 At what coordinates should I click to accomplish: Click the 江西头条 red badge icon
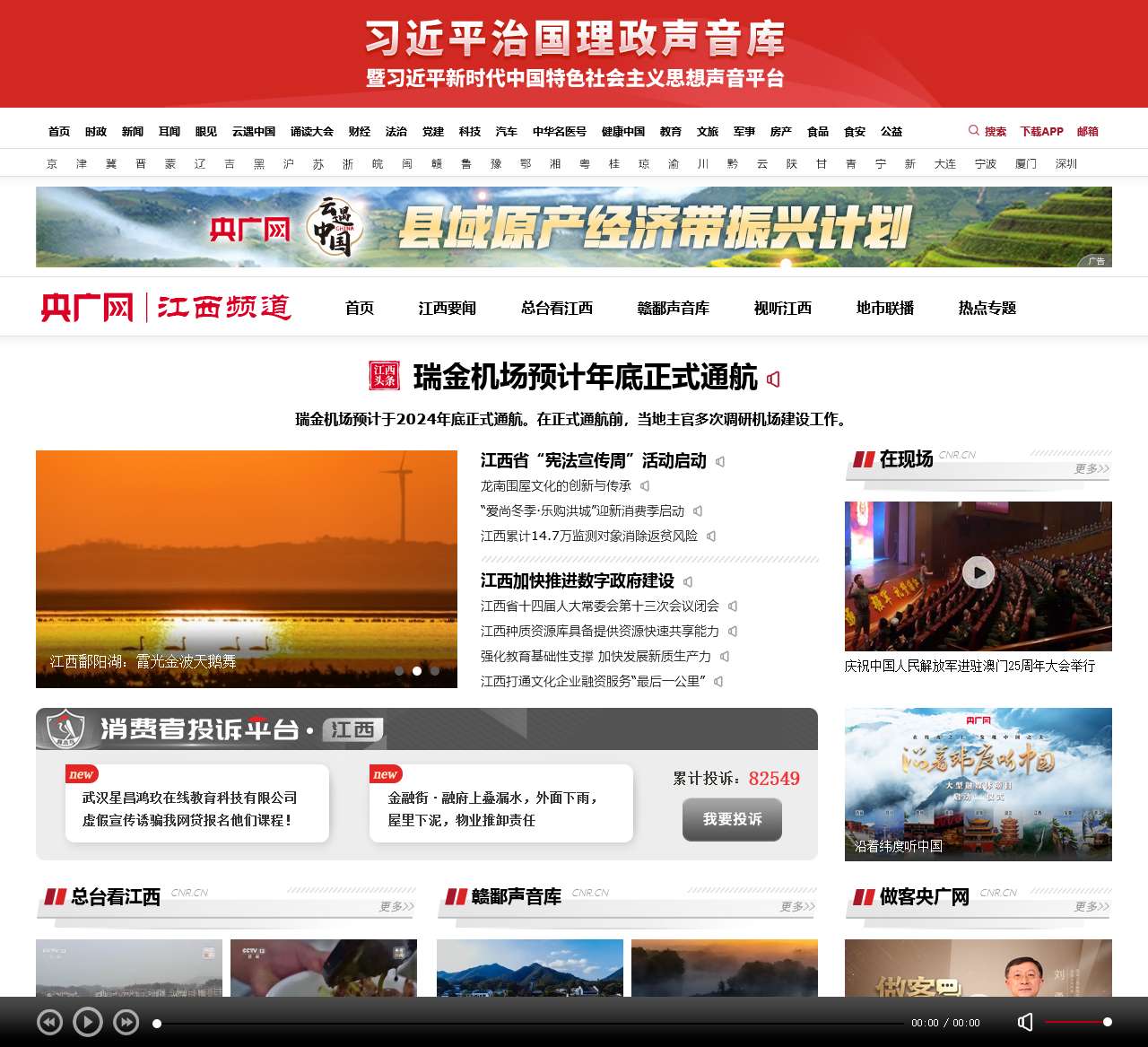[384, 376]
